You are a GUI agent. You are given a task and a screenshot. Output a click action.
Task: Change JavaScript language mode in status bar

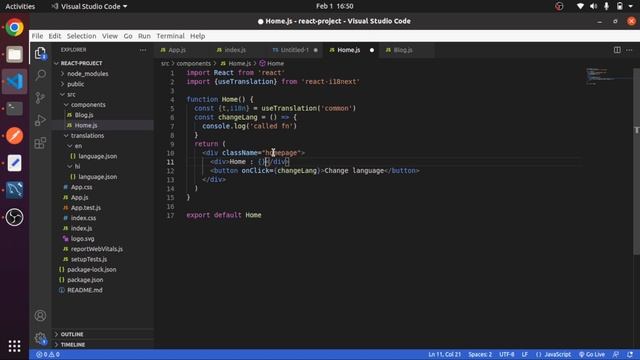pos(553,354)
